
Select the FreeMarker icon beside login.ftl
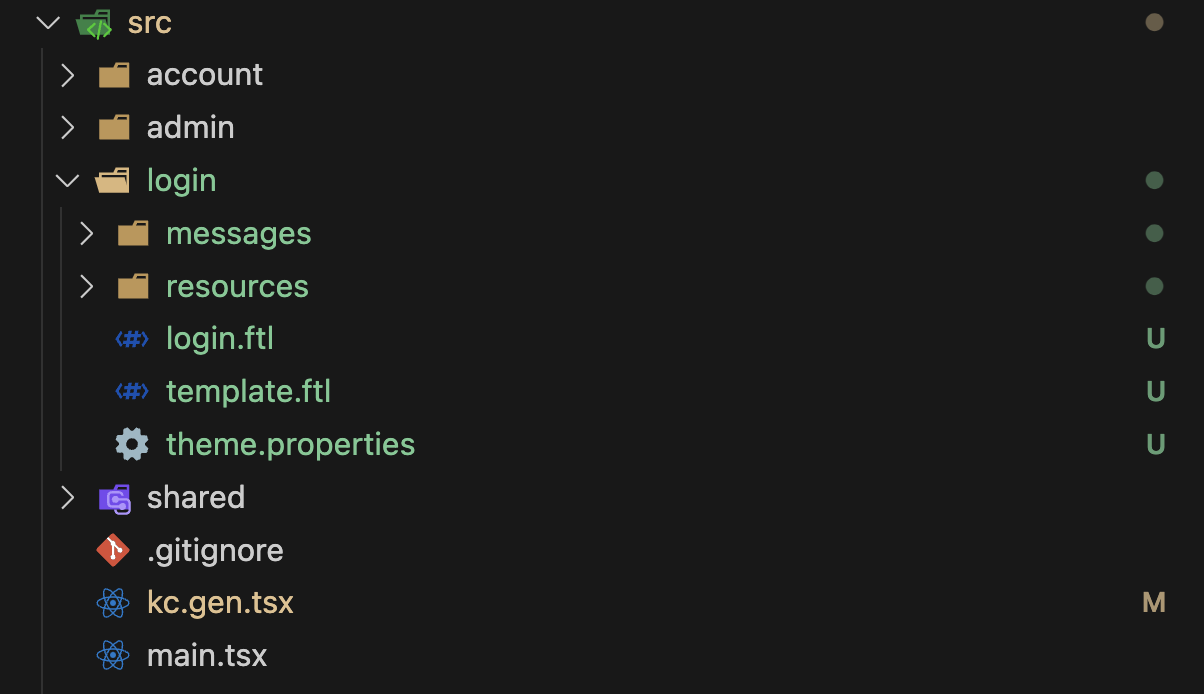coord(131,338)
